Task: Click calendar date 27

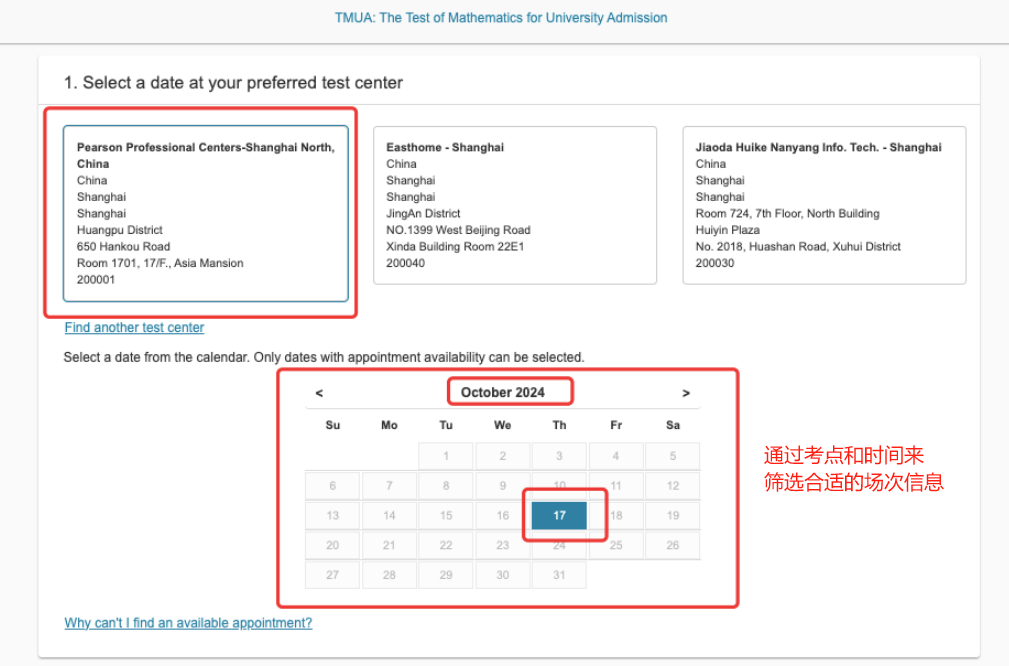Action: pyautogui.click(x=333, y=575)
